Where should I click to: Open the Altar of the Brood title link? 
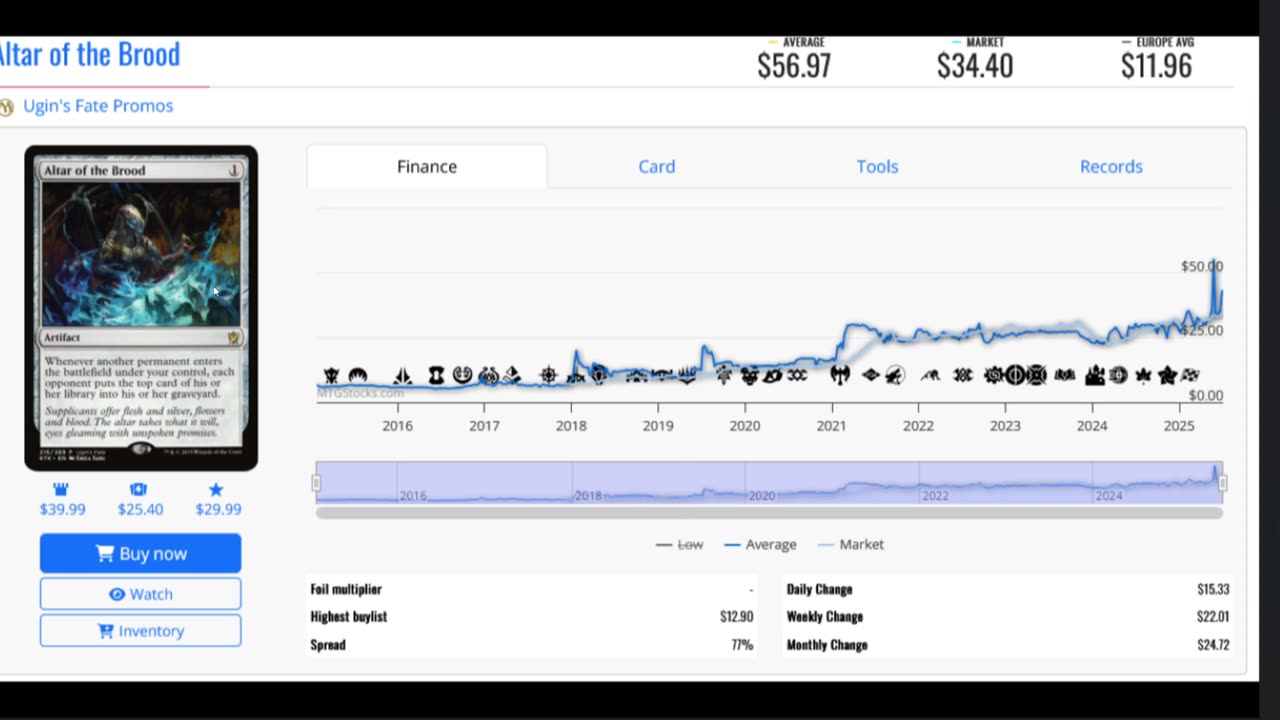[x=90, y=54]
